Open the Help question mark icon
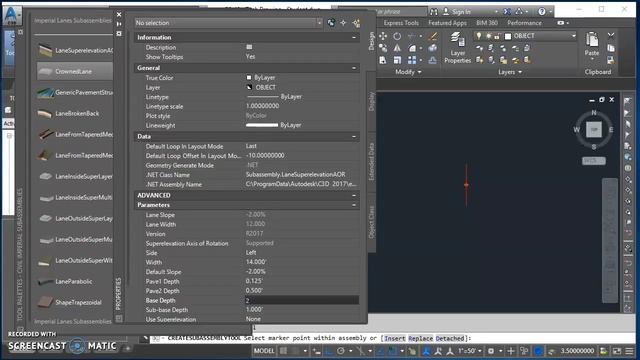This screenshot has height=360, width=640. (x=542, y=12)
